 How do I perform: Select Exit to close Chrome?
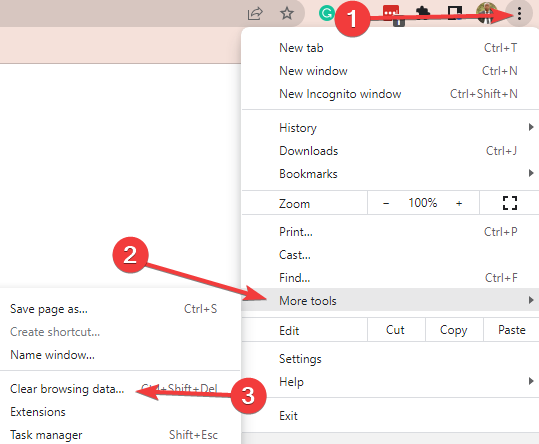tap(390, 416)
